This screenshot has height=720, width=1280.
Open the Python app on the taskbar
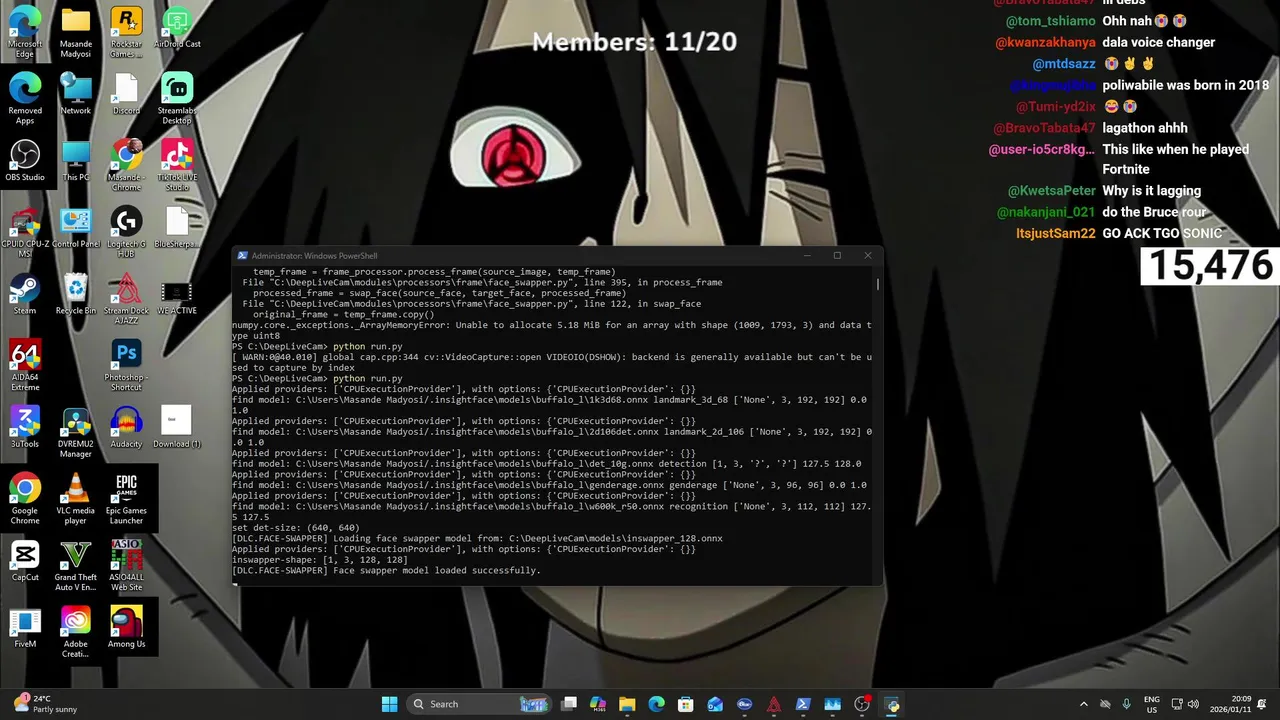pos(892,704)
